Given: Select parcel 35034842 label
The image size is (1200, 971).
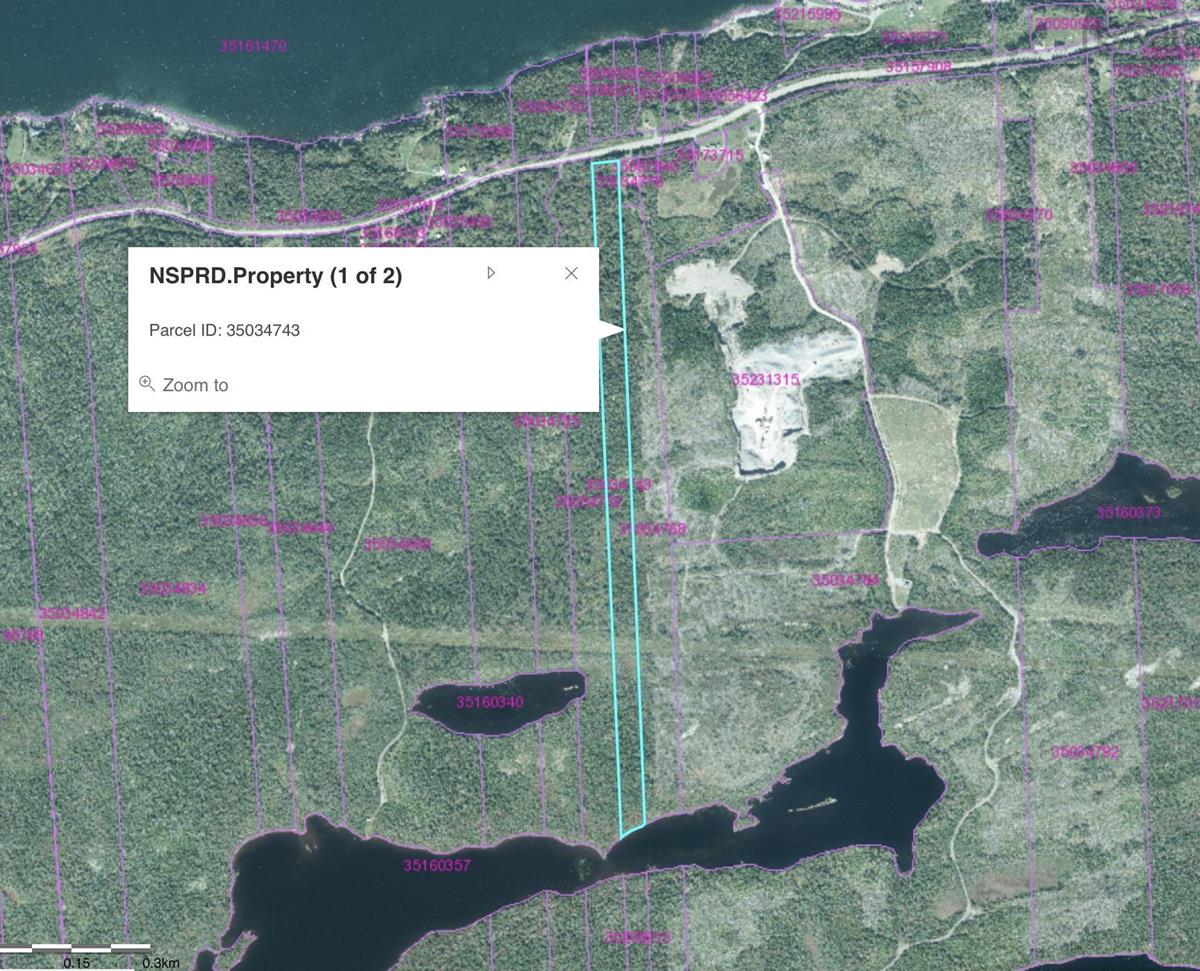Looking at the screenshot, I should 72,613.
